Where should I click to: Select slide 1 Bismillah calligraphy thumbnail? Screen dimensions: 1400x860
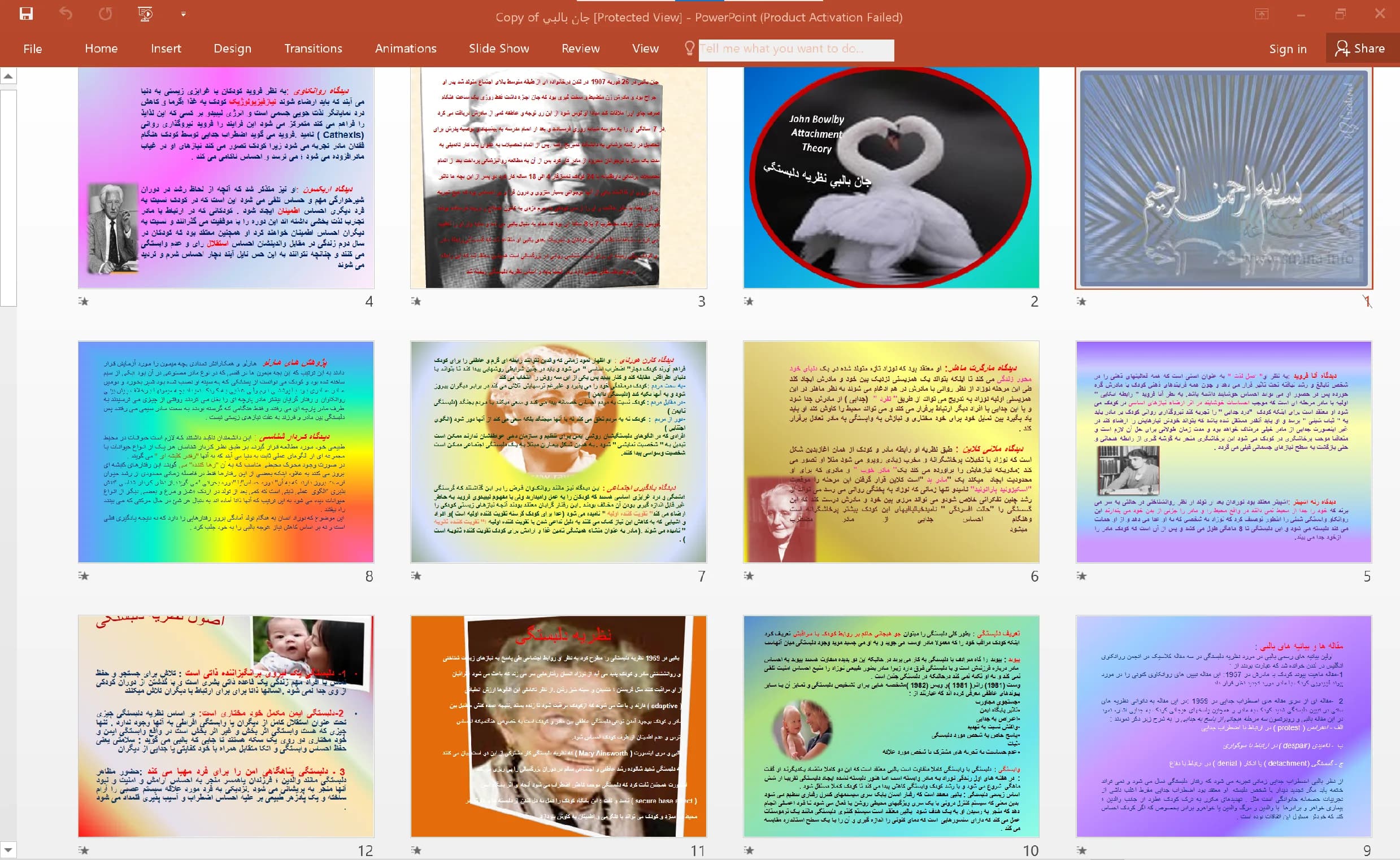[1224, 178]
